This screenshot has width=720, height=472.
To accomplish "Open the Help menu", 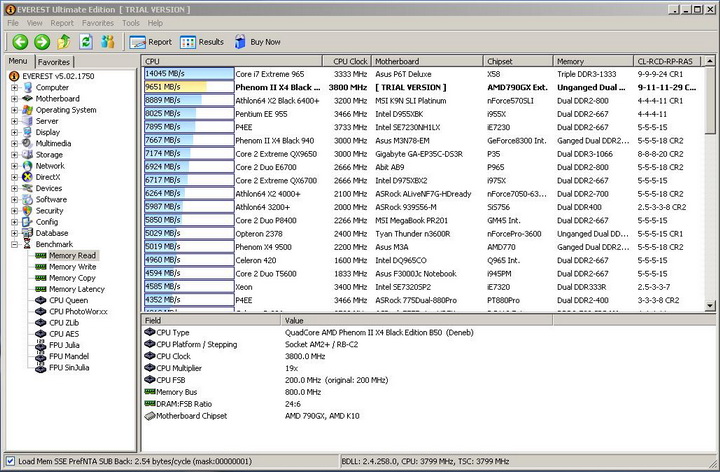I will click(x=155, y=23).
